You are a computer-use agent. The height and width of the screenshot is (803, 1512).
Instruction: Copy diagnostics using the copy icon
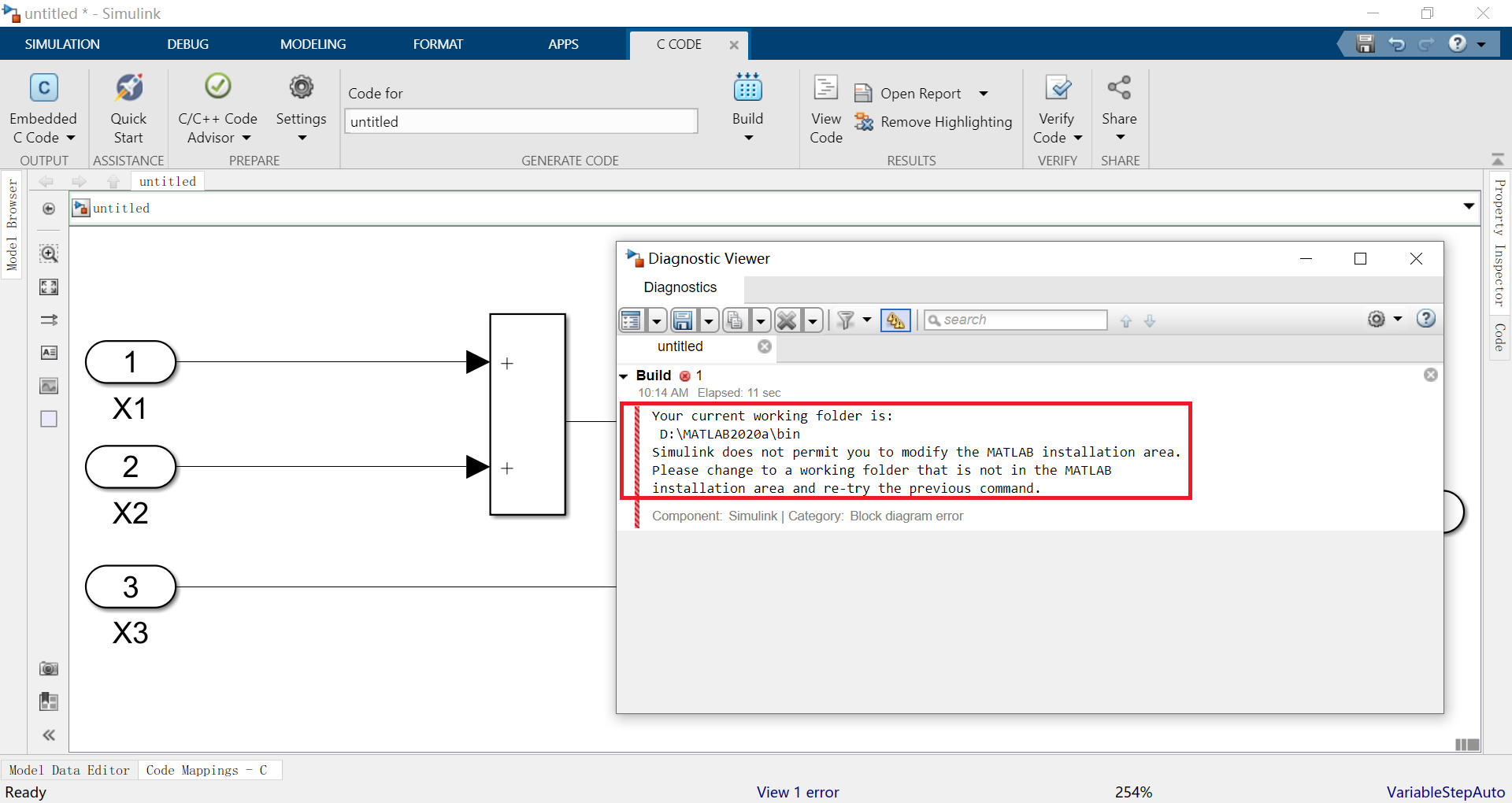tap(735, 320)
